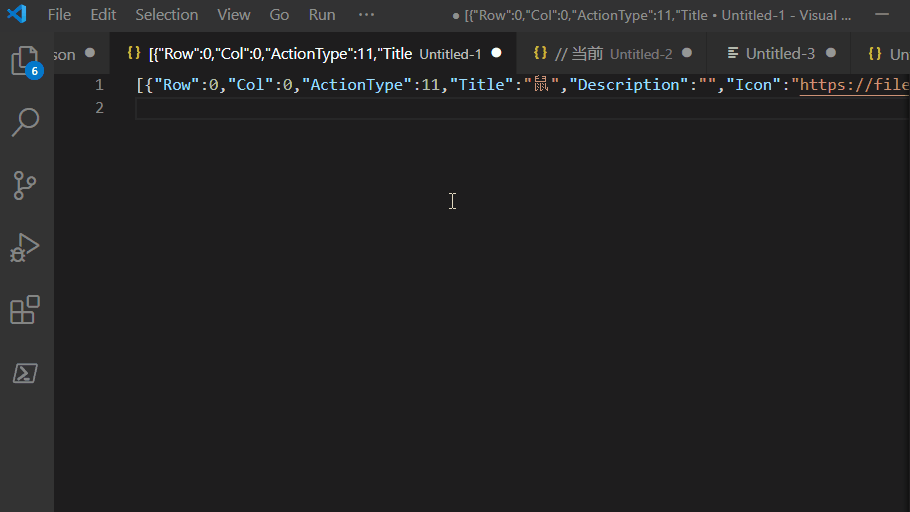910x512 pixels.
Task: Open the View menu
Action: [x=234, y=15]
